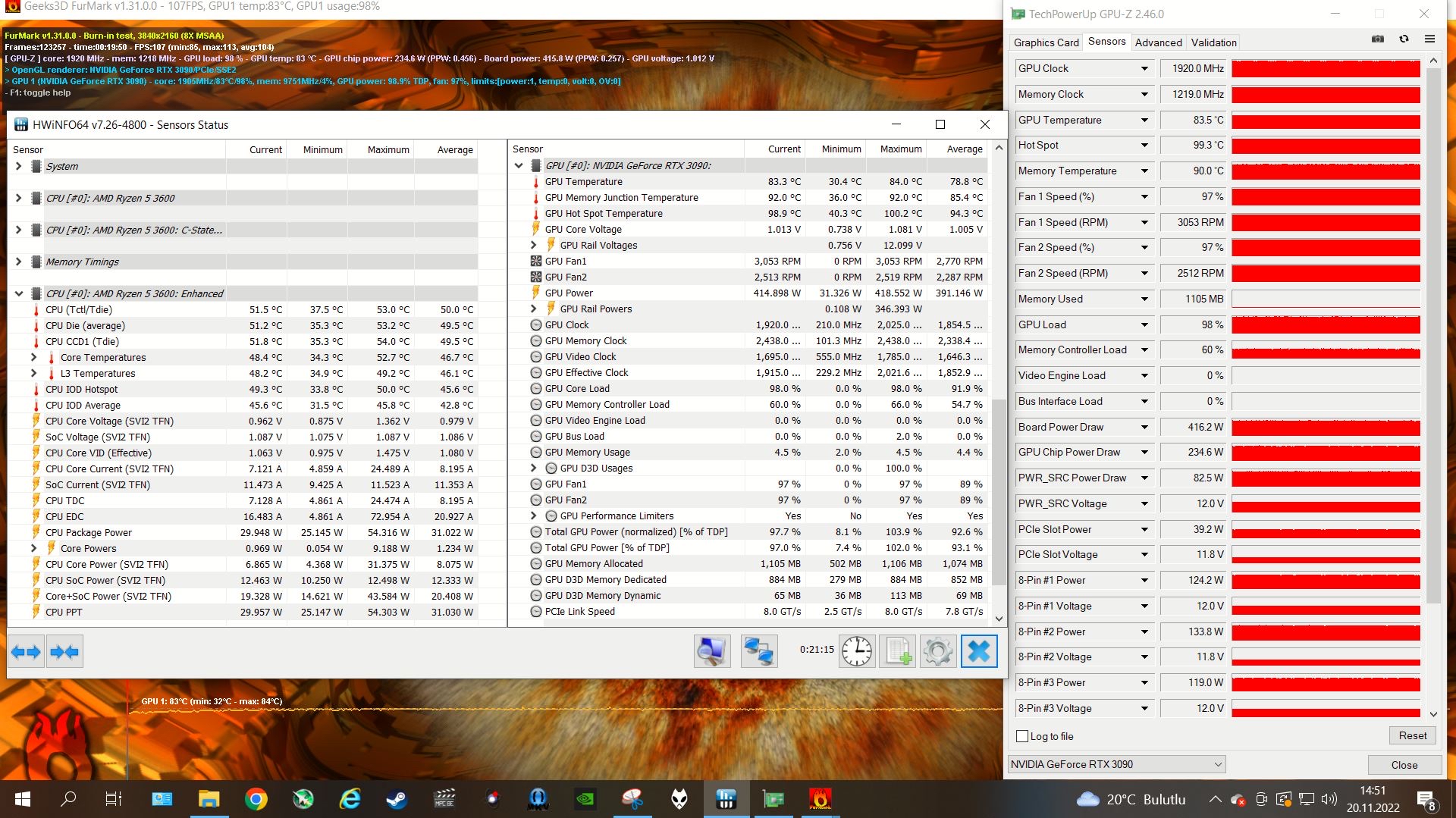Click the HWiNFO add log file icon

pyautogui.click(x=898, y=651)
